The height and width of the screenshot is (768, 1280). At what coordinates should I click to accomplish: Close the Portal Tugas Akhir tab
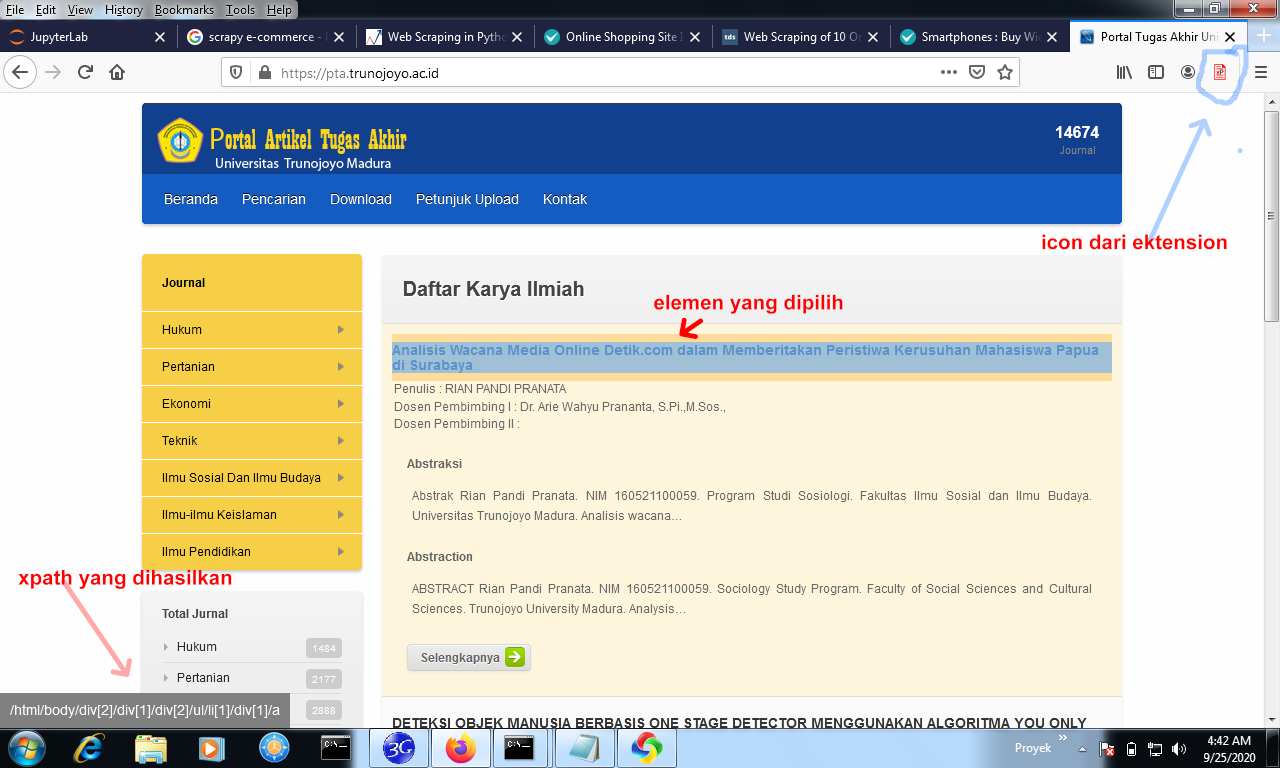coord(1231,37)
